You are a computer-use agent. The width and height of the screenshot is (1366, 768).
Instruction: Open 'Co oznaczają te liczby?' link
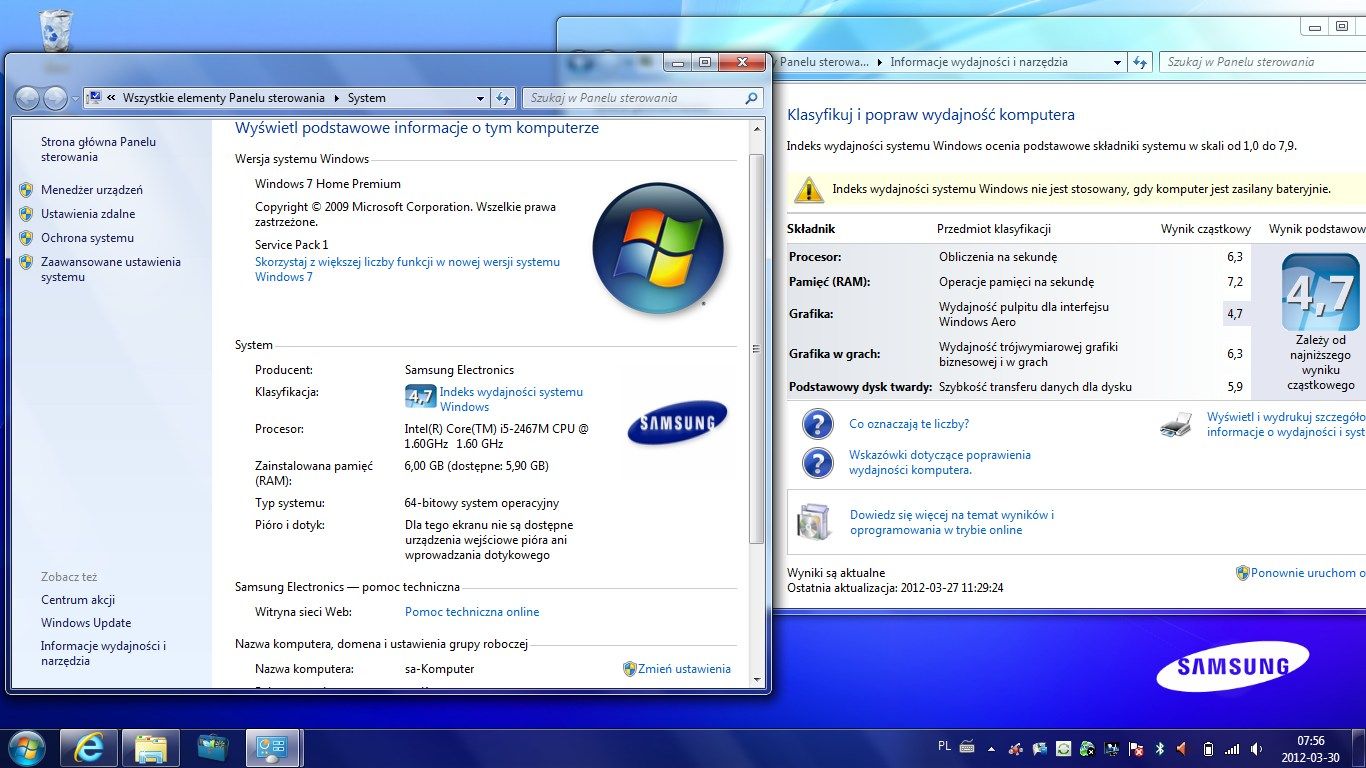[909, 424]
